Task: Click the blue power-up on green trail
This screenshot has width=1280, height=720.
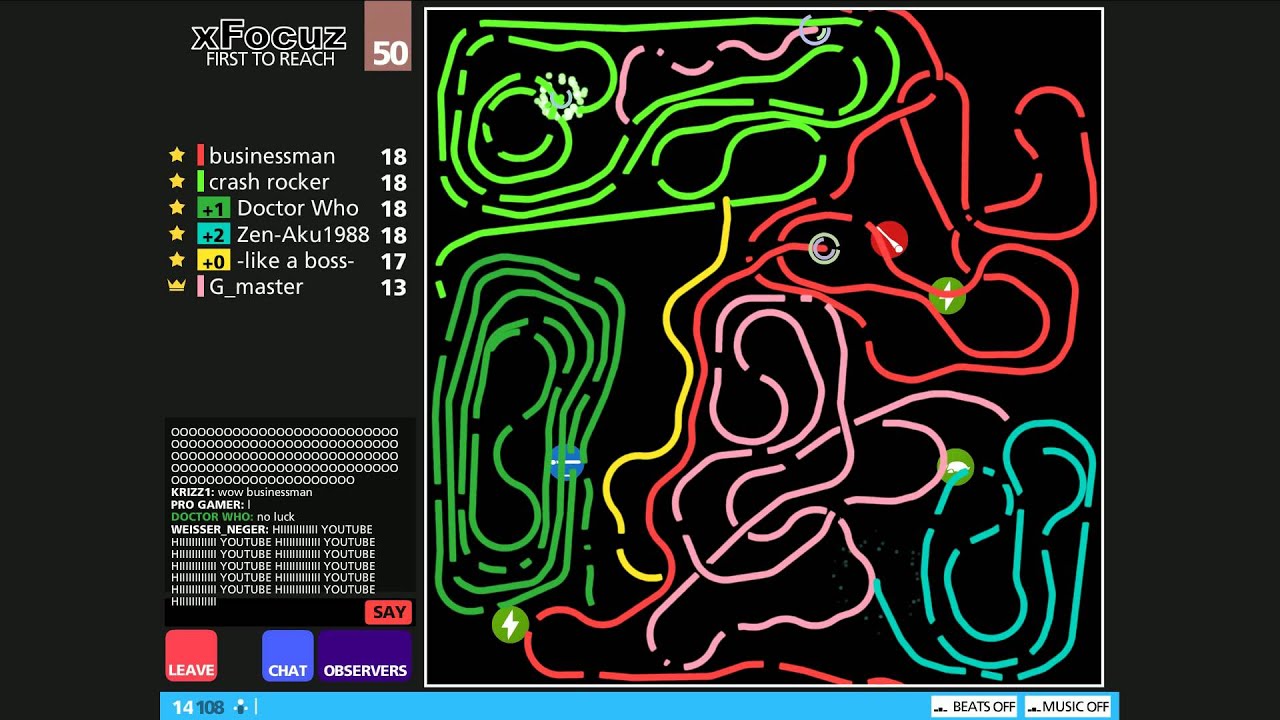Action: [566, 461]
